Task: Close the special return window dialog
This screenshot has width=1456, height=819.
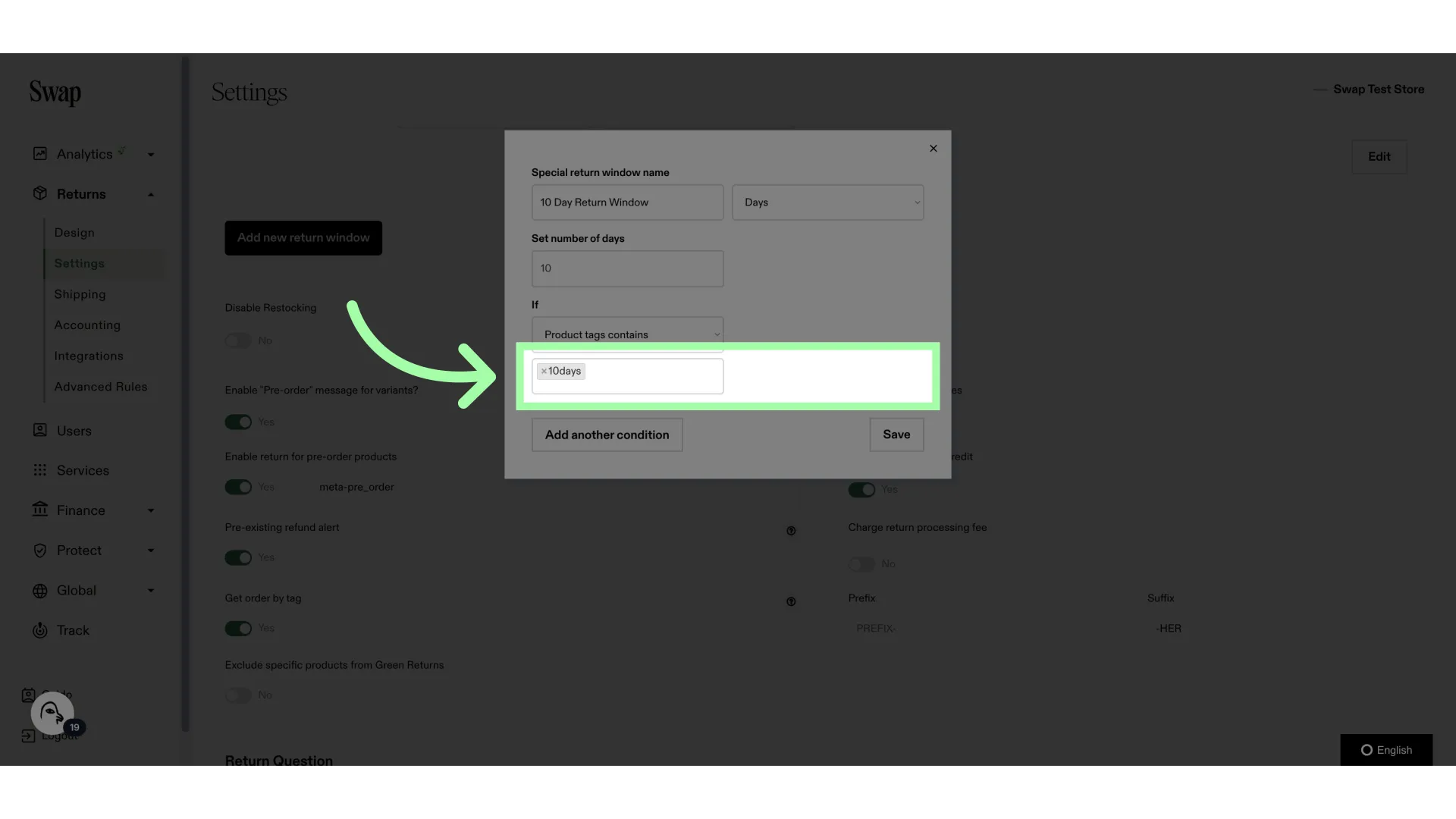Action: [934, 149]
